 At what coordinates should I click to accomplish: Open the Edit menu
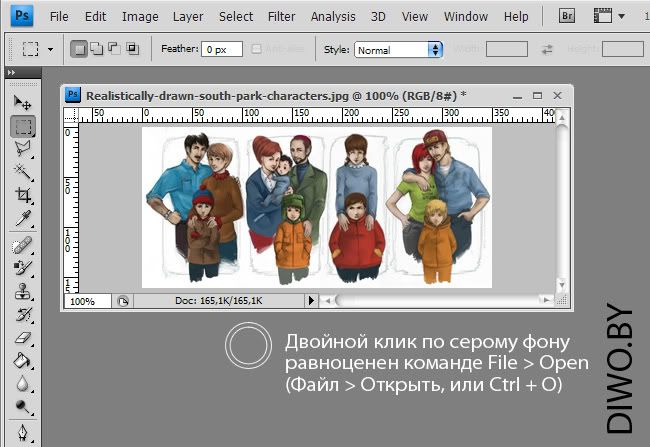tap(95, 17)
